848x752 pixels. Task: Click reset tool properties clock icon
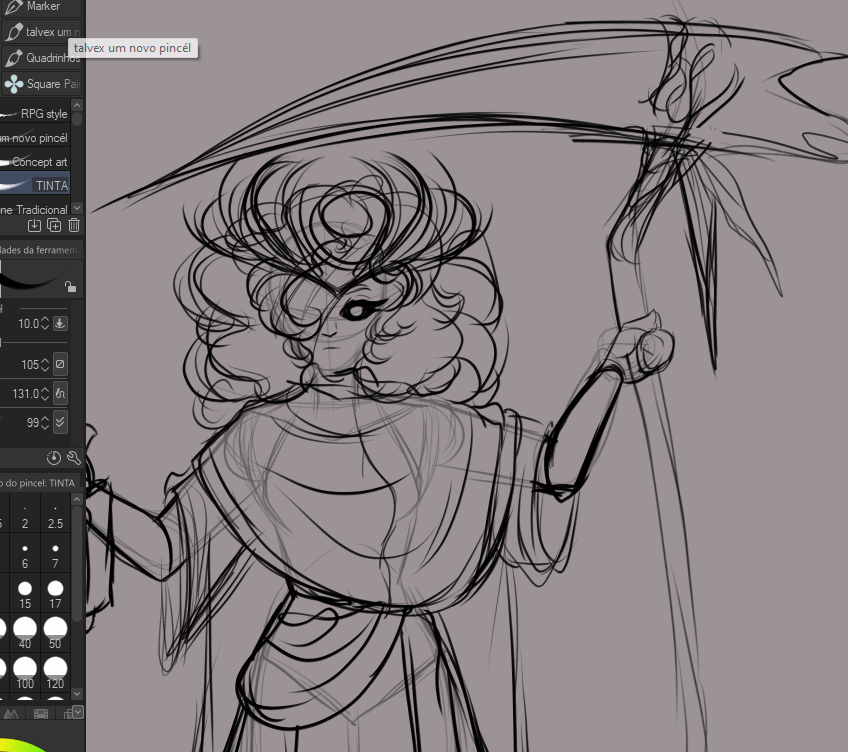[54, 458]
